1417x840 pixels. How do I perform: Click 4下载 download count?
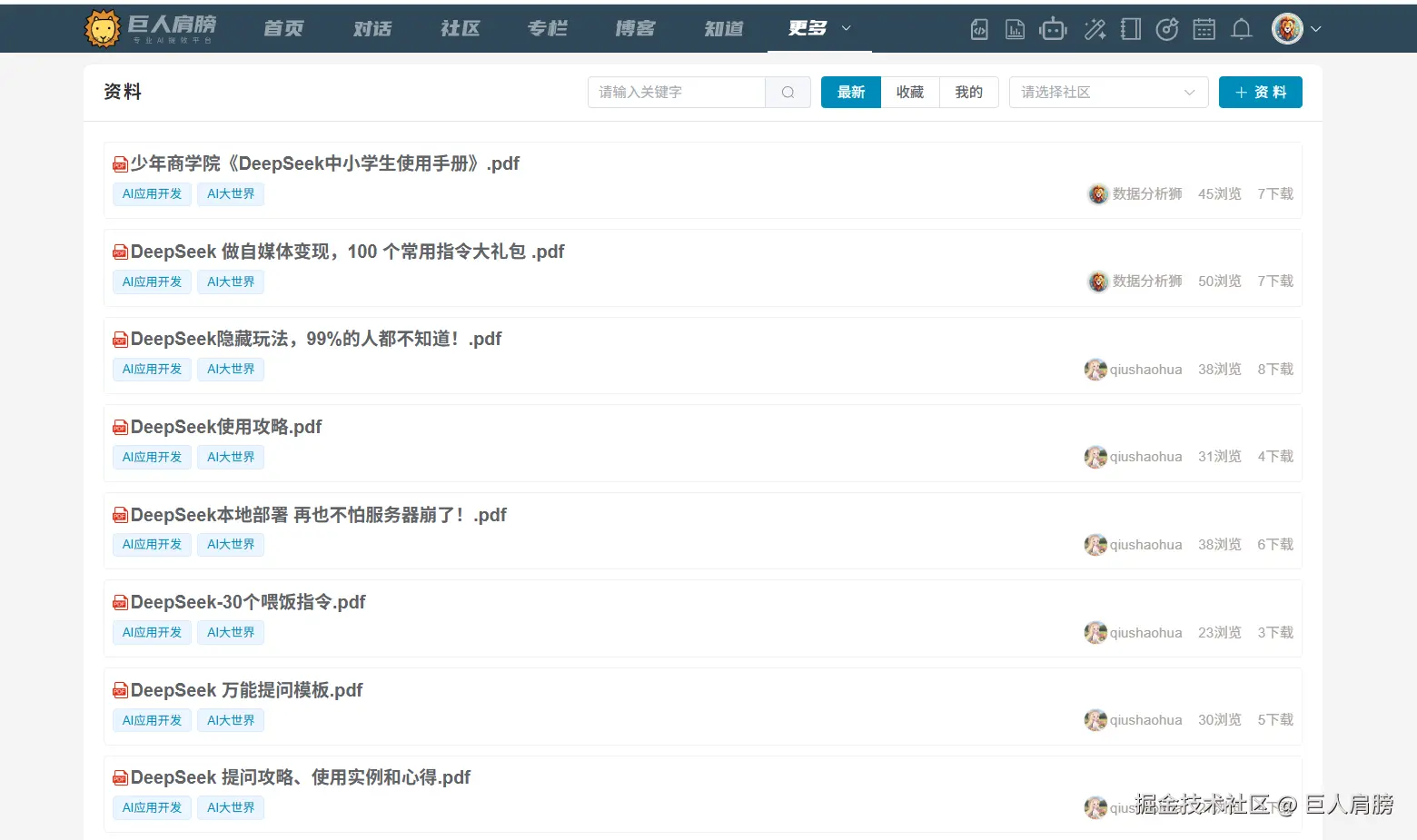(x=1275, y=457)
